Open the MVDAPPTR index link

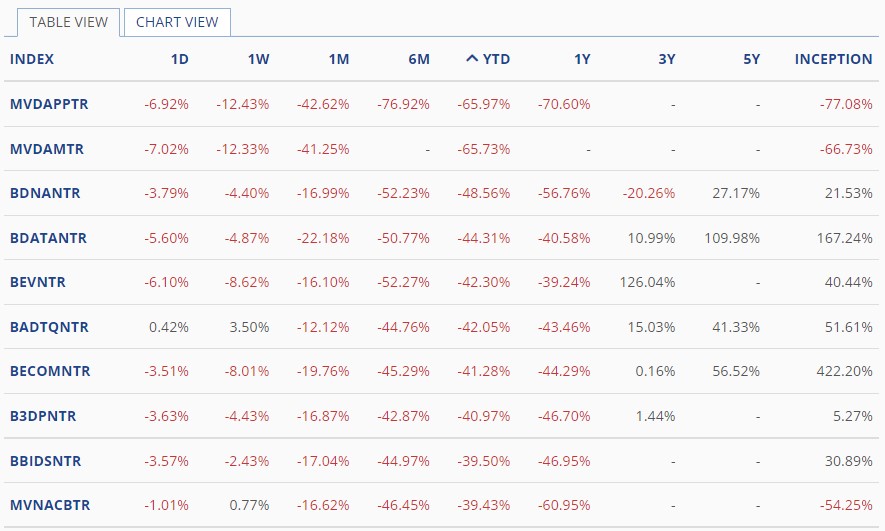tap(49, 104)
